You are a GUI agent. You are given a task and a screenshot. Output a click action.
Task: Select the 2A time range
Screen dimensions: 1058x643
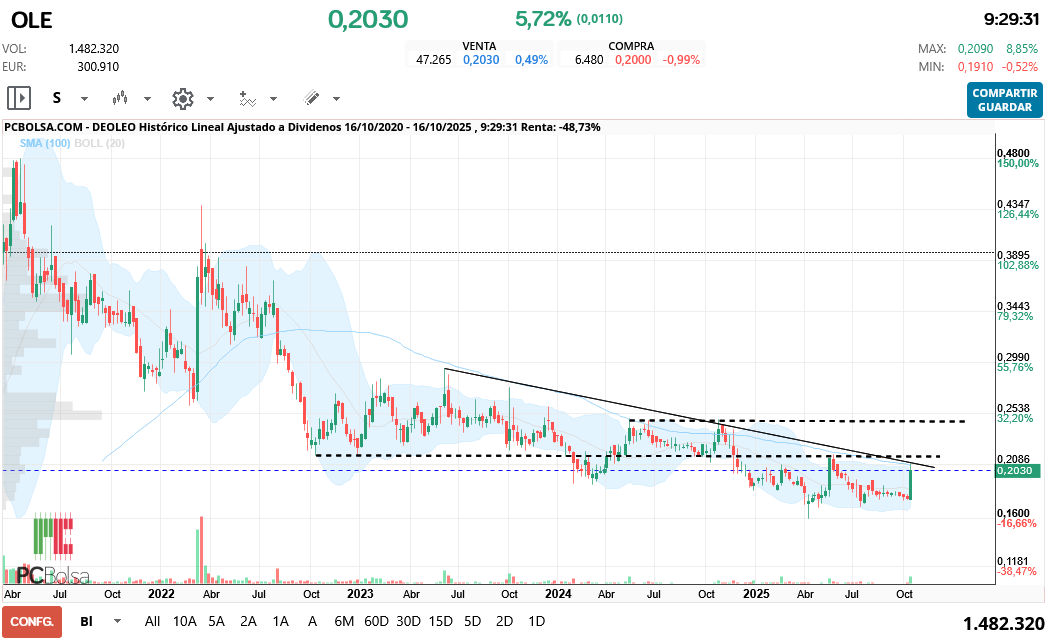248,621
